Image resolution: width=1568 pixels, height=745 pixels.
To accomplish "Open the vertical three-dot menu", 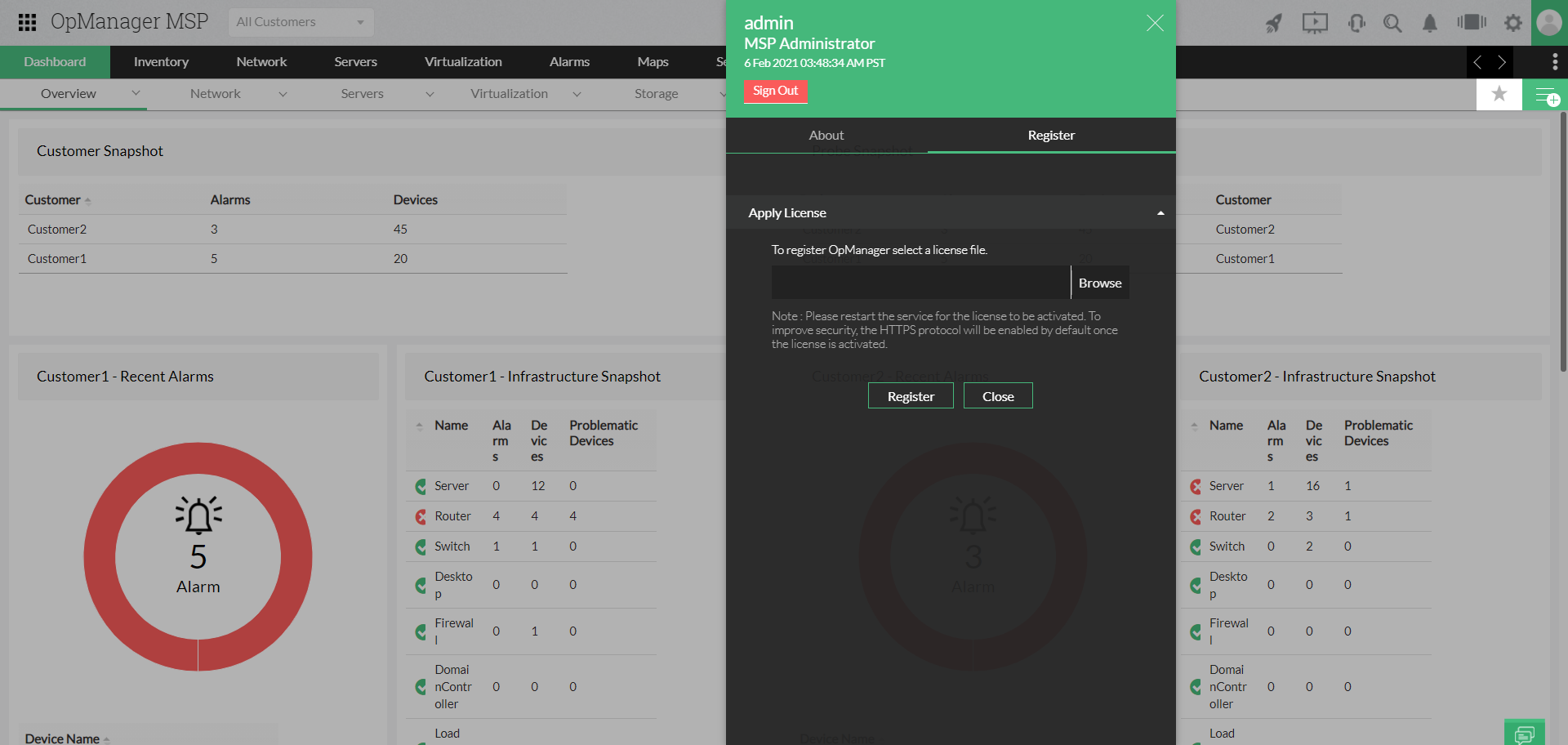I will click(x=1555, y=62).
